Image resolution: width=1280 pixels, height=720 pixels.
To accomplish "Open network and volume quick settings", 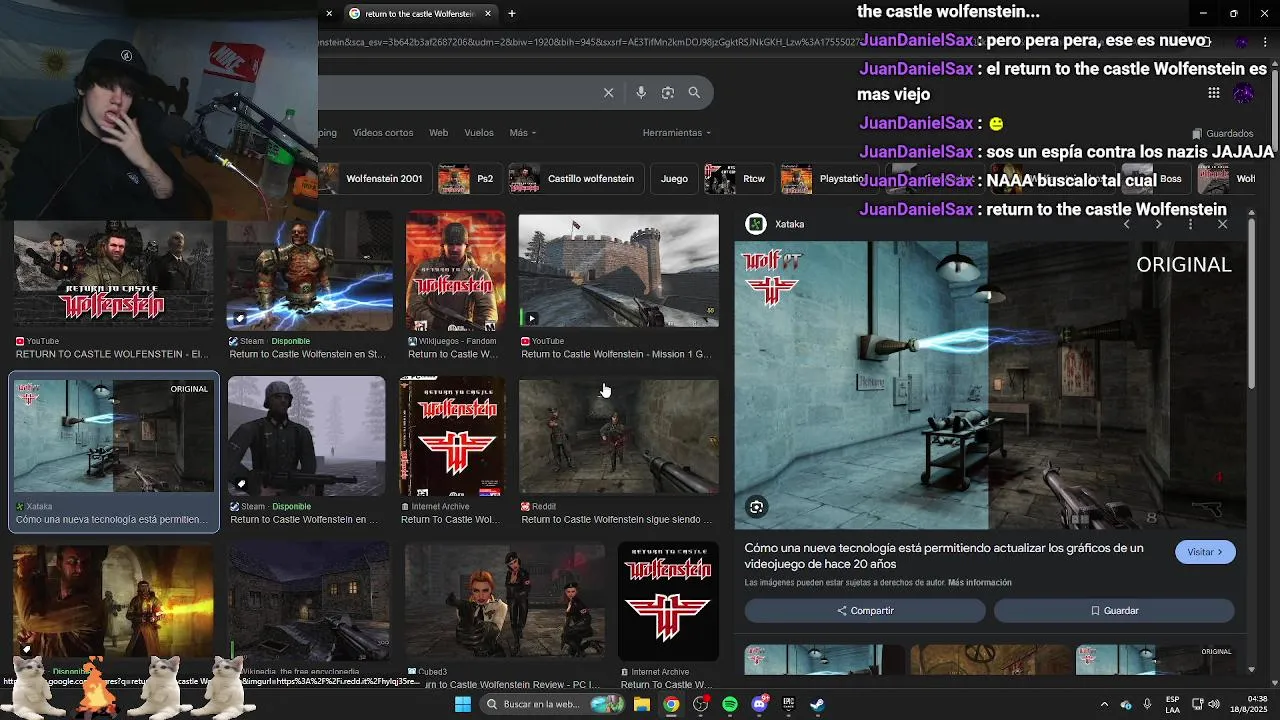I will (x=1208, y=704).
